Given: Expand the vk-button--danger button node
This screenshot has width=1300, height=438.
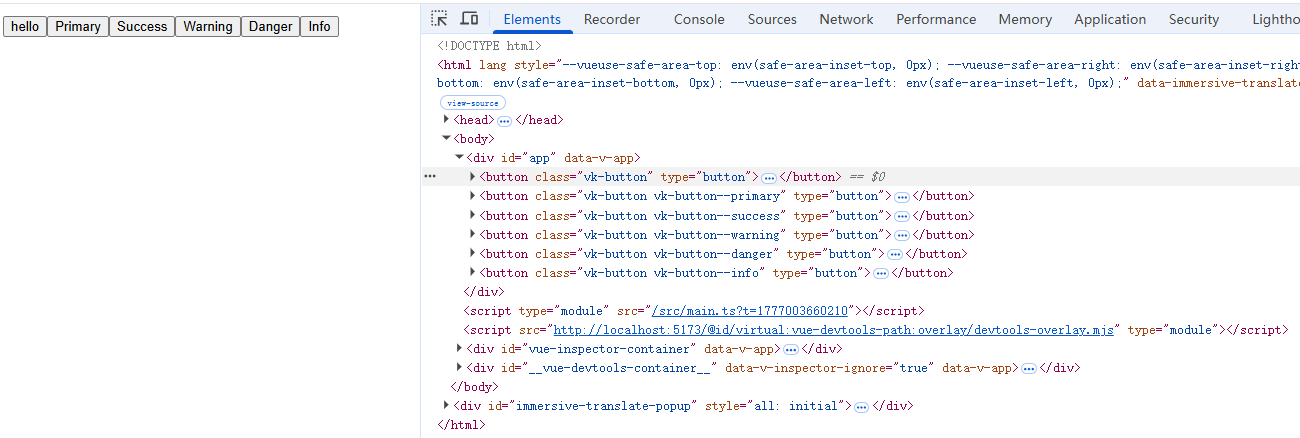Looking at the screenshot, I should click(x=473, y=254).
